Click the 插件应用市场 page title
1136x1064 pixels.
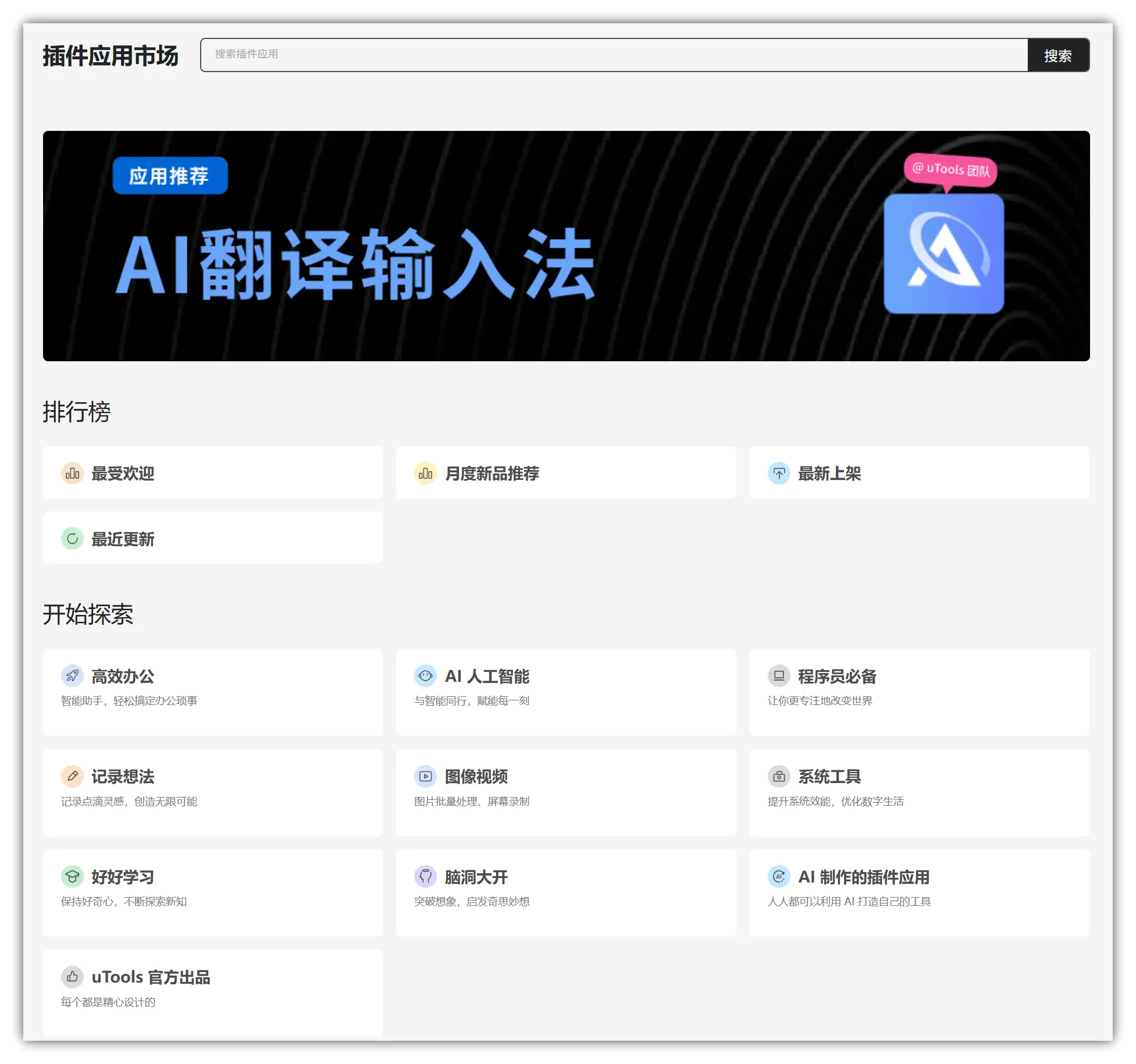click(x=111, y=56)
